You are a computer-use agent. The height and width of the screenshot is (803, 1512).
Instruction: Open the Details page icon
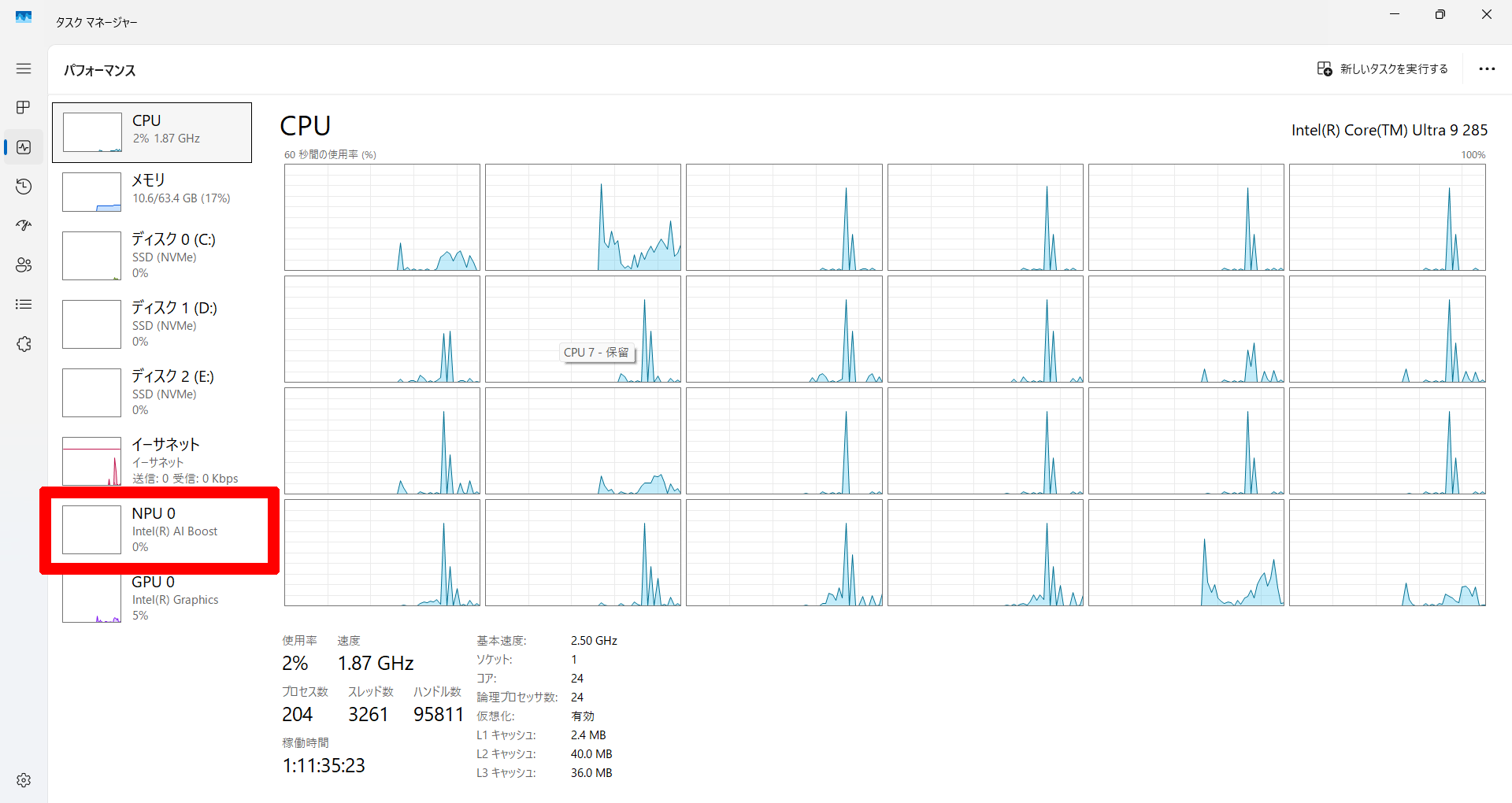click(x=24, y=305)
